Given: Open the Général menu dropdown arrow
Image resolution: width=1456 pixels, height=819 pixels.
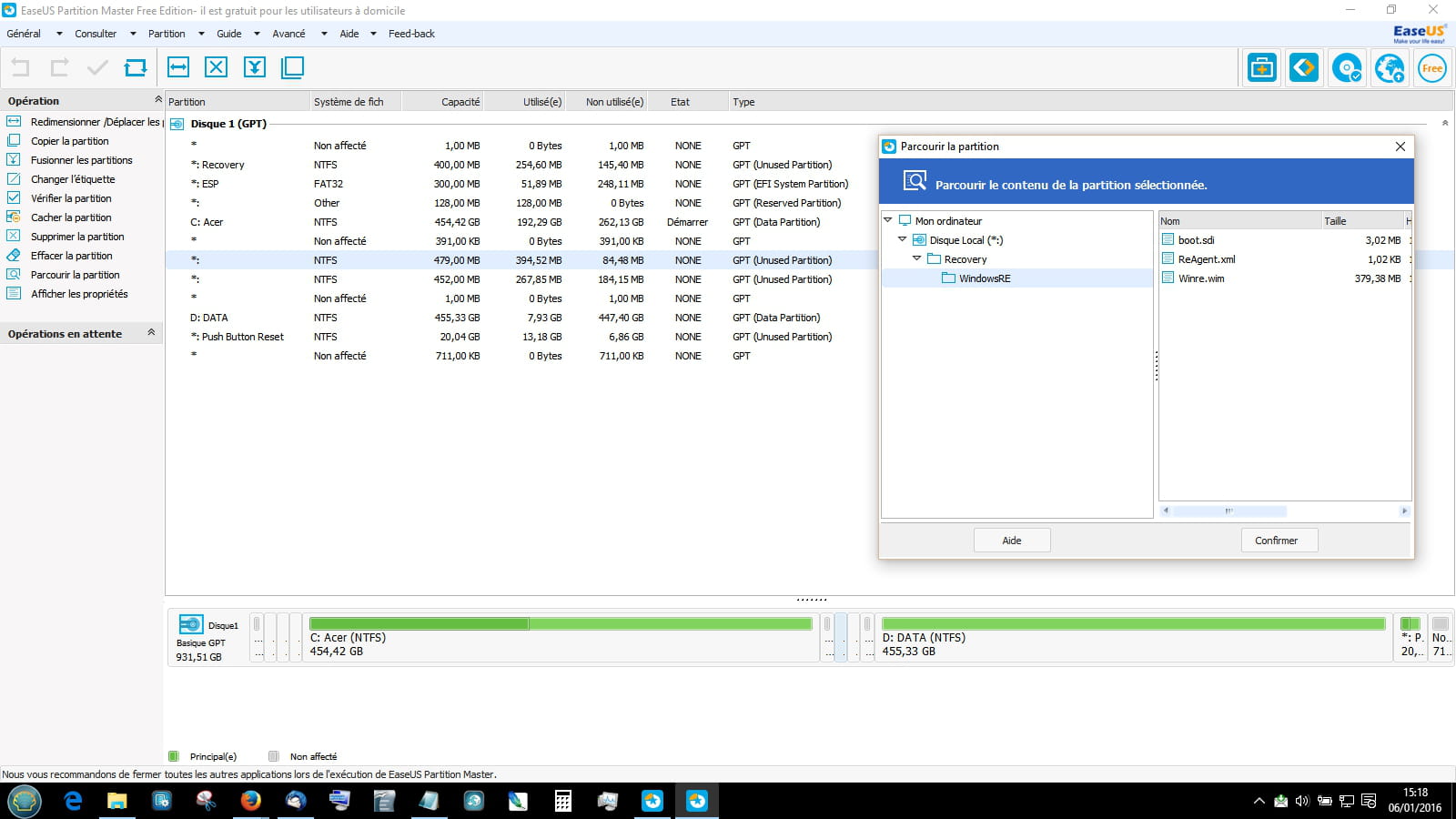Looking at the screenshot, I should [59, 34].
